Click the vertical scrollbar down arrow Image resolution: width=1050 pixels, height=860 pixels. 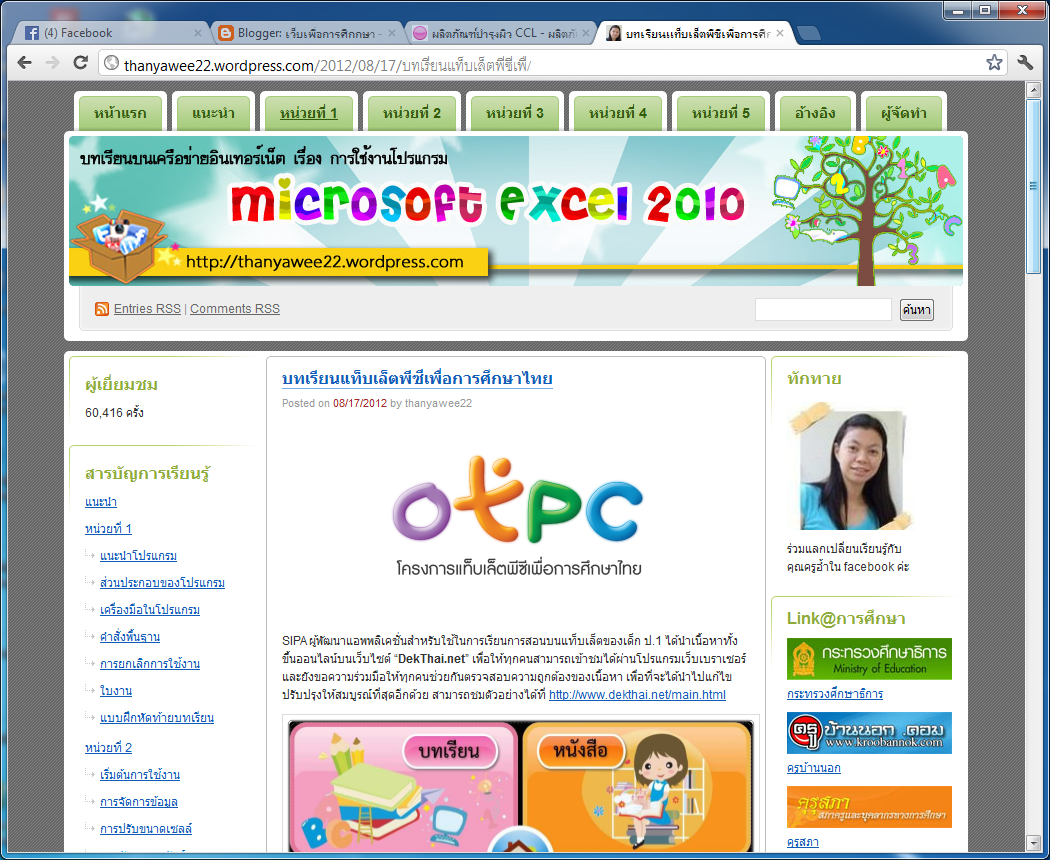tap(1033, 842)
